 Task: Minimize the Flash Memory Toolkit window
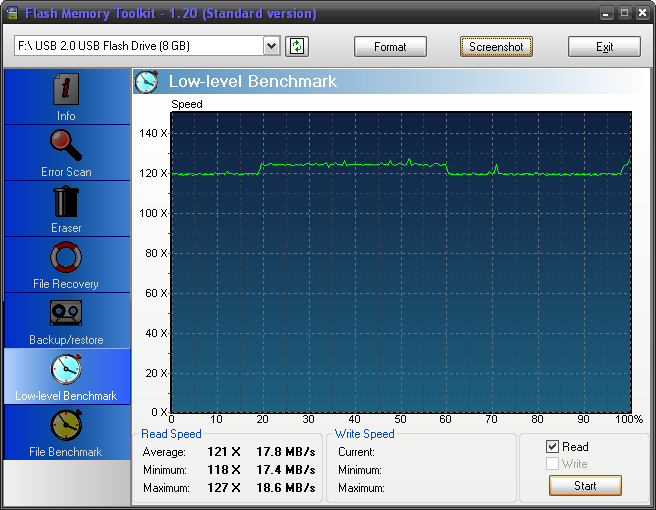click(x=606, y=13)
